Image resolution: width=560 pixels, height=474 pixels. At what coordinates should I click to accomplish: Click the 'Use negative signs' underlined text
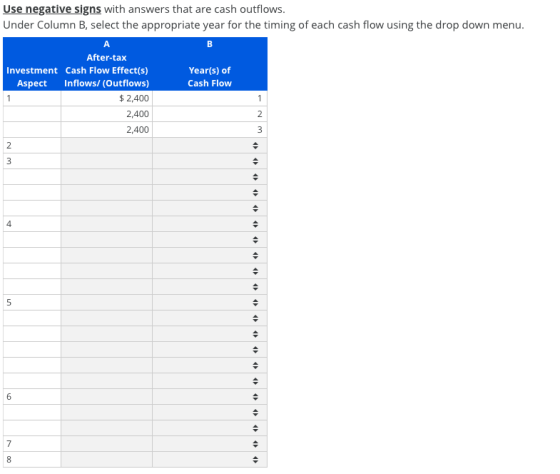[52, 9]
